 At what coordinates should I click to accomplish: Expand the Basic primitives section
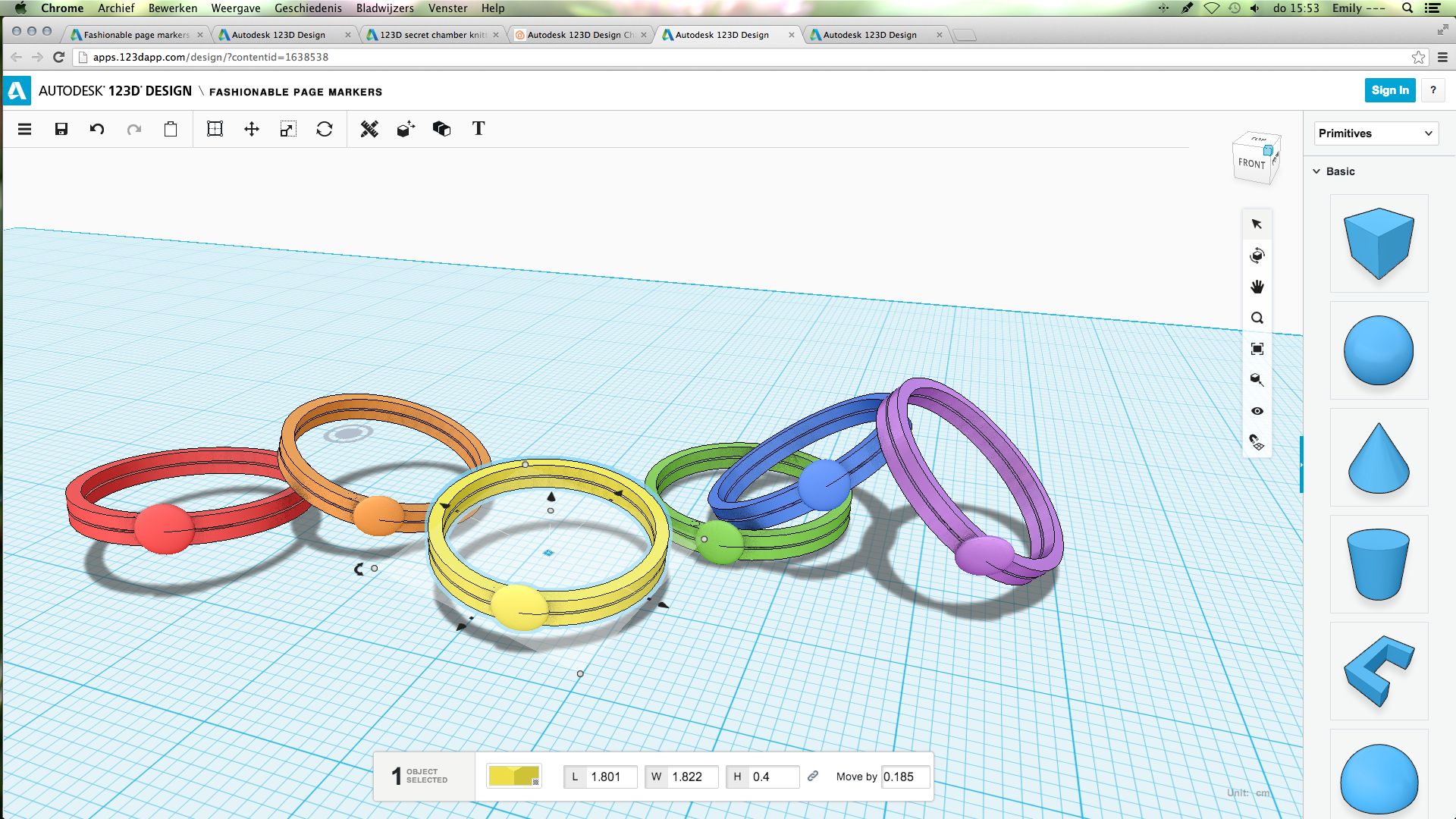coord(1339,171)
